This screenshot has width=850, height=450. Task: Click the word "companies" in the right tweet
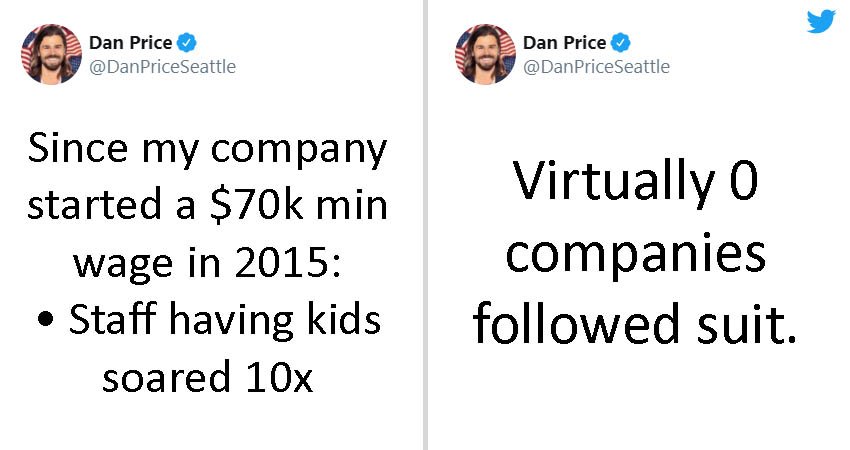point(635,254)
